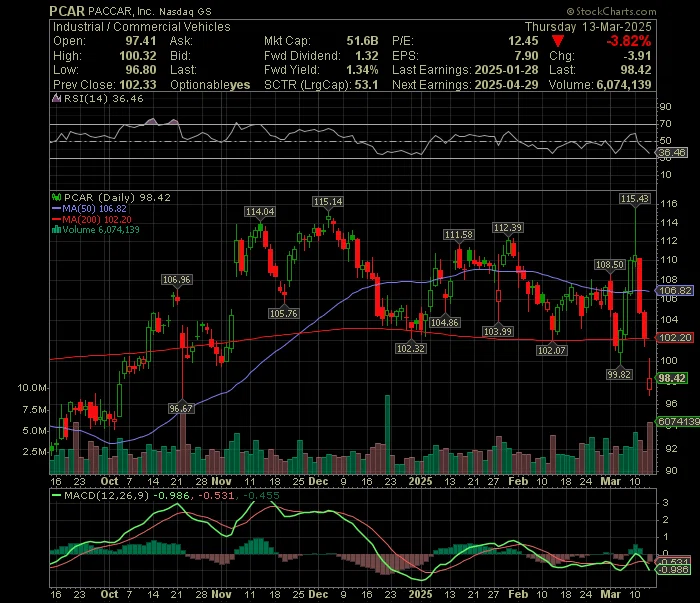The image size is (700, 603).
Task: Click the 104.86 trough price label
Action: coord(445,322)
